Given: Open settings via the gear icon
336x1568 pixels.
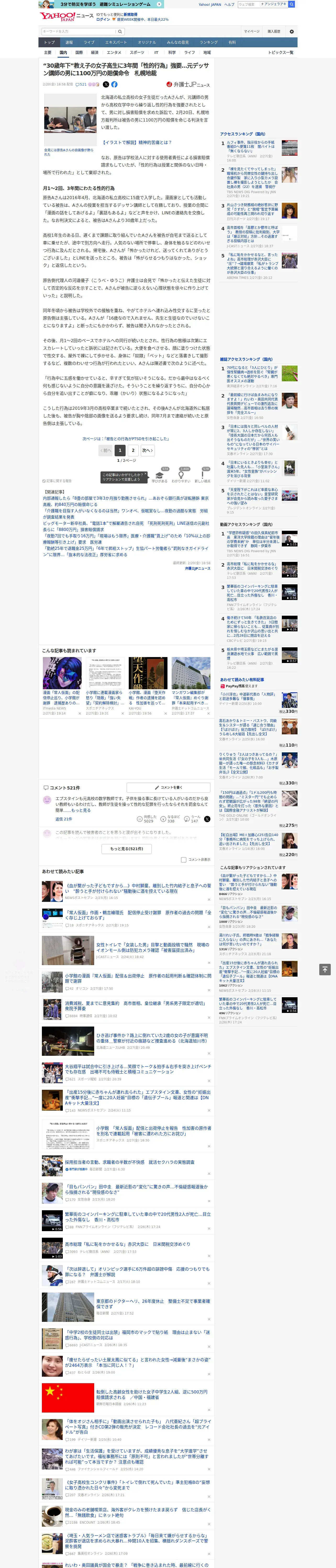Looking at the screenshot, I should coord(292,32).
